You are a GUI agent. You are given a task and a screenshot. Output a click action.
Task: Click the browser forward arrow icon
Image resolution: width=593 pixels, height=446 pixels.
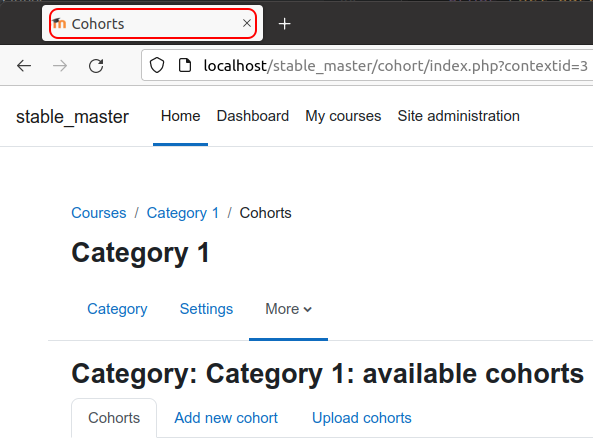pos(60,66)
